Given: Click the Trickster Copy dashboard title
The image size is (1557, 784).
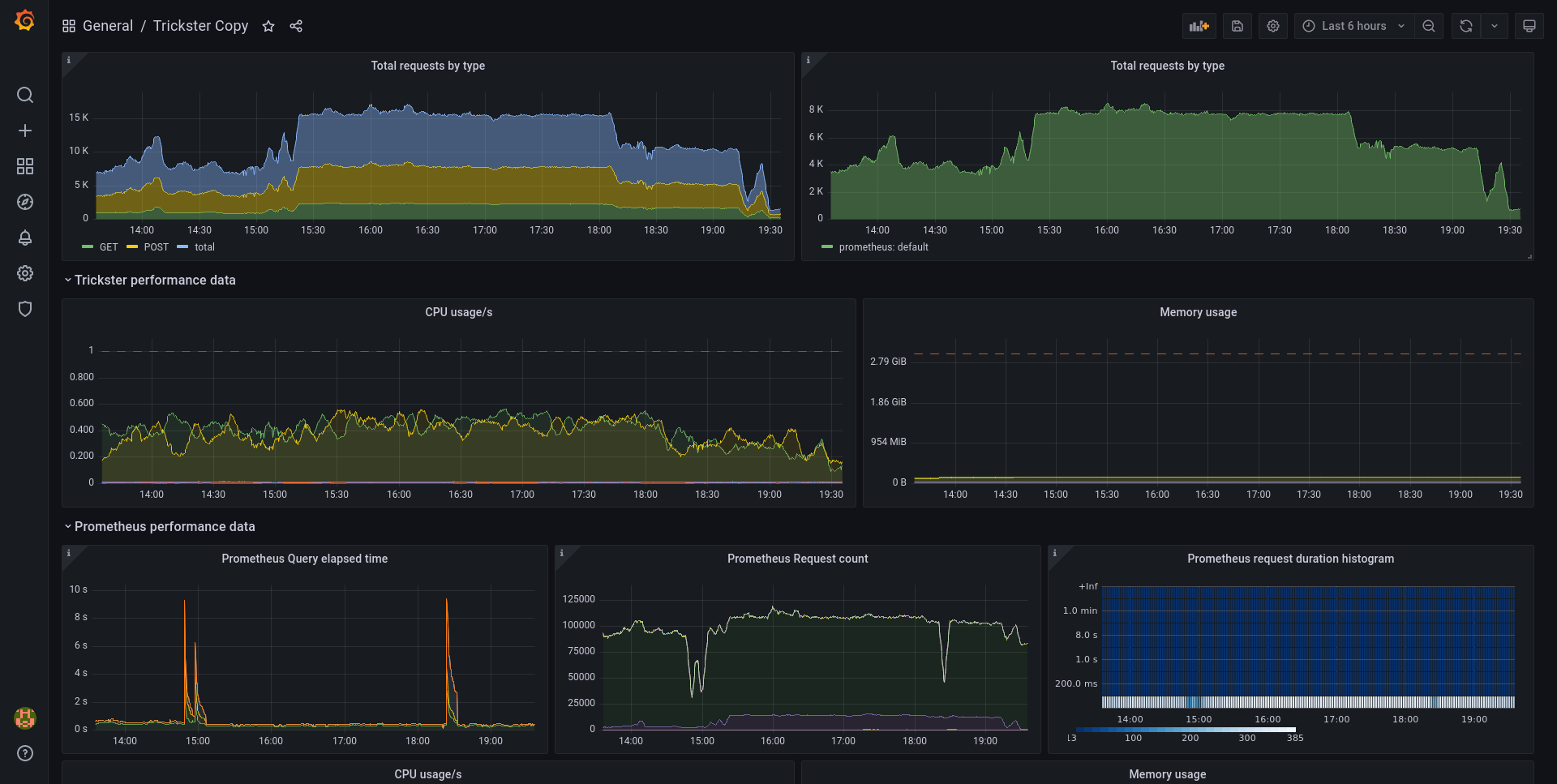Looking at the screenshot, I should coord(201,26).
